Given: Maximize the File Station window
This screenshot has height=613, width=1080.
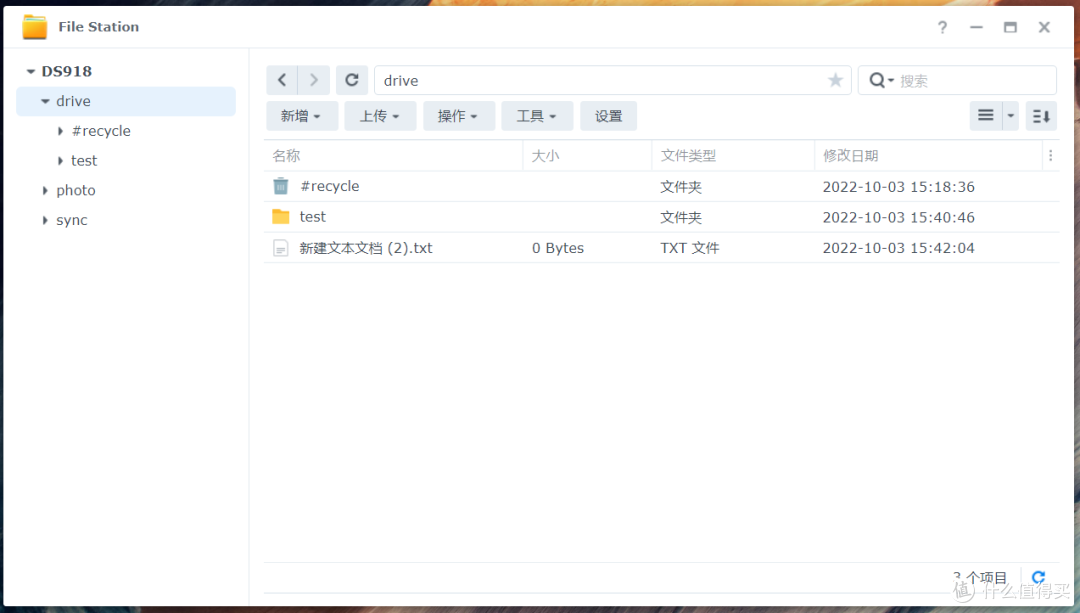Looking at the screenshot, I should pos(1010,27).
